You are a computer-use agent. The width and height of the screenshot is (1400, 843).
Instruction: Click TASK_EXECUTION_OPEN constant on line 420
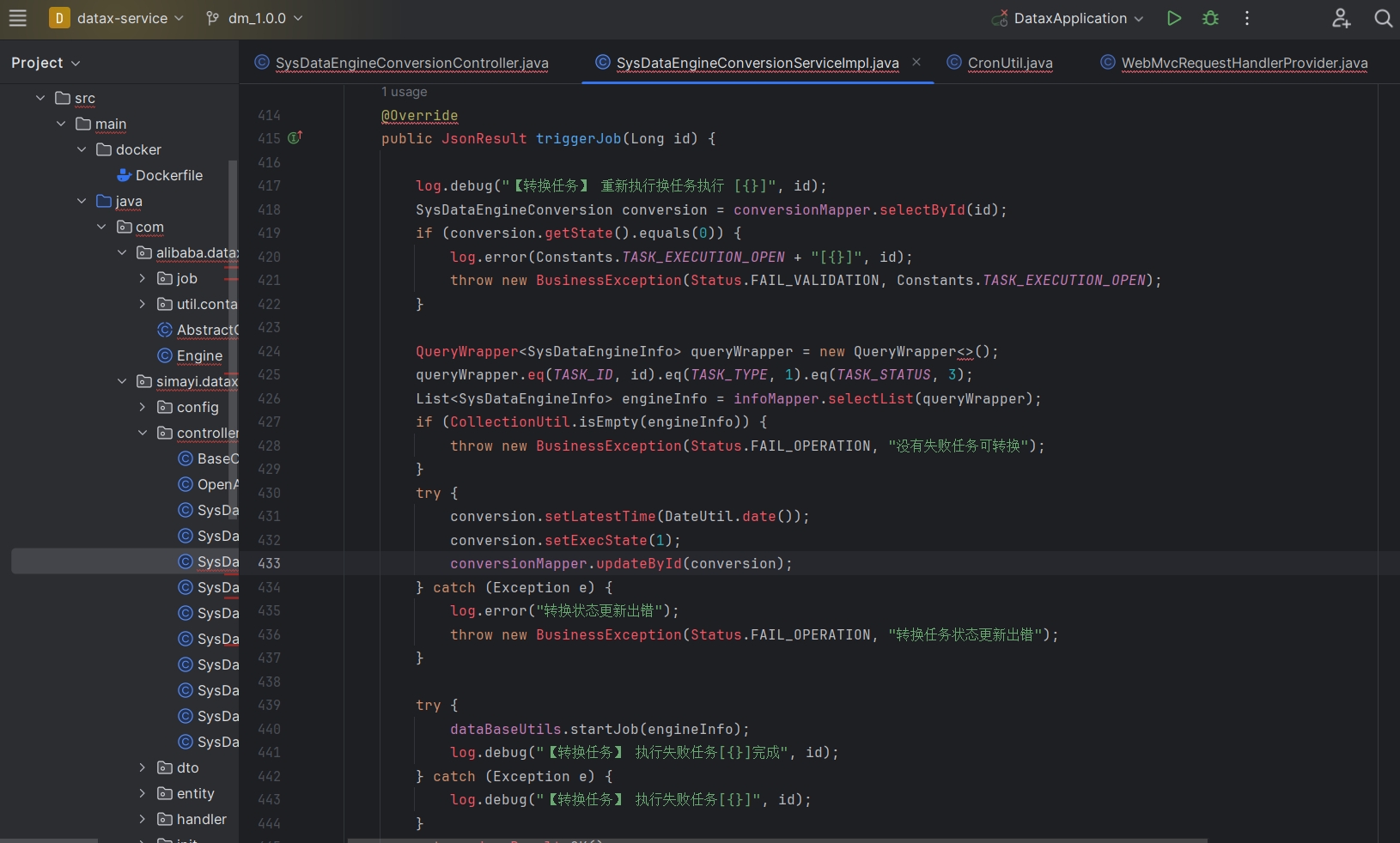(703, 257)
